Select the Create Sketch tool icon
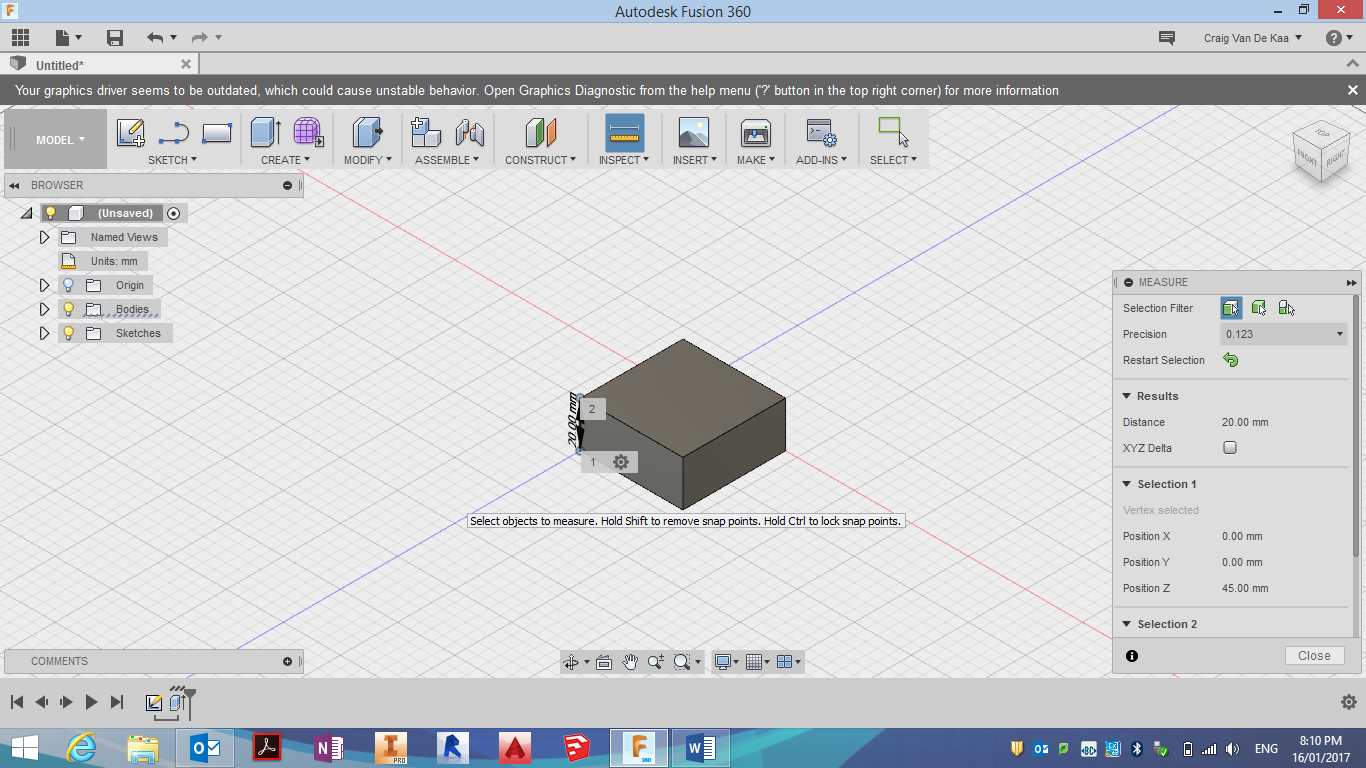 [x=130, y=132]
